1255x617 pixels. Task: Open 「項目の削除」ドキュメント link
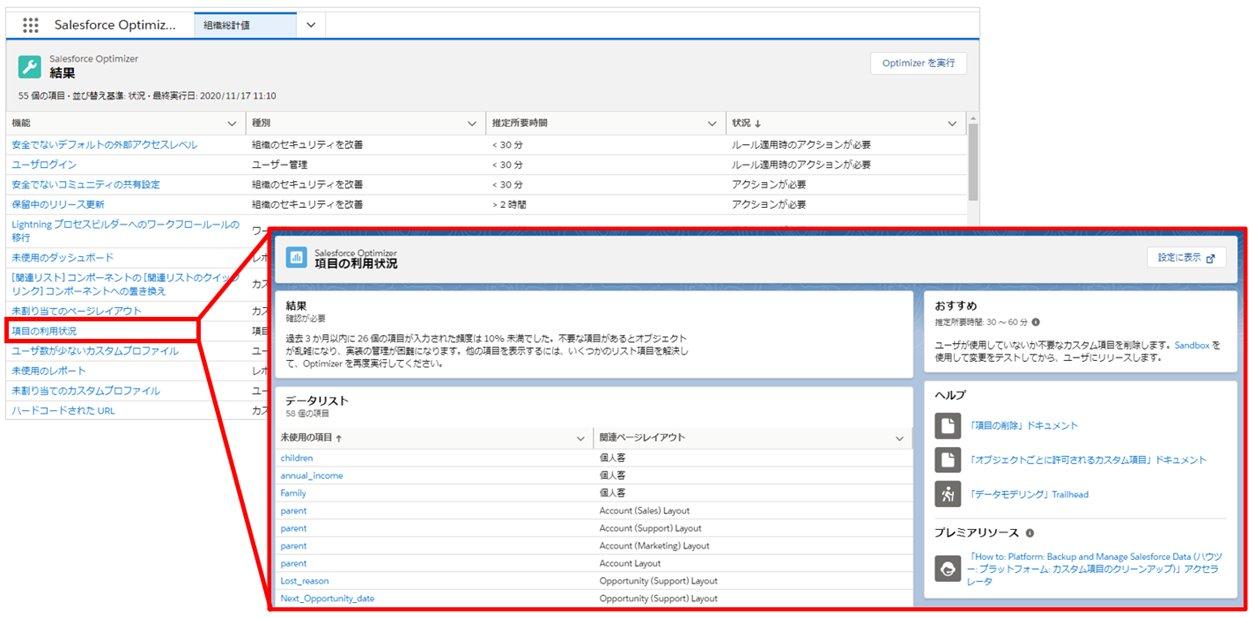1023,426
